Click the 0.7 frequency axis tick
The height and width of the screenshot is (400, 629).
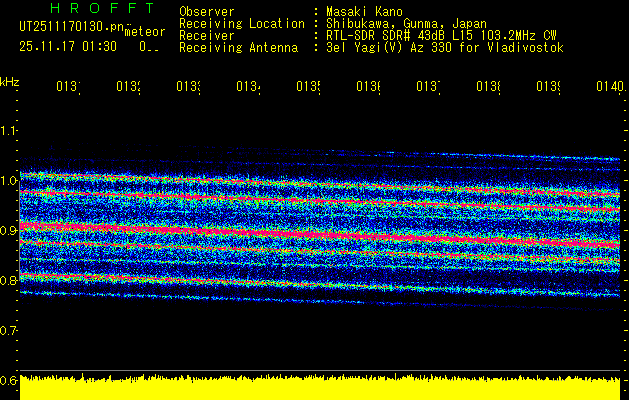pos(9,330)
